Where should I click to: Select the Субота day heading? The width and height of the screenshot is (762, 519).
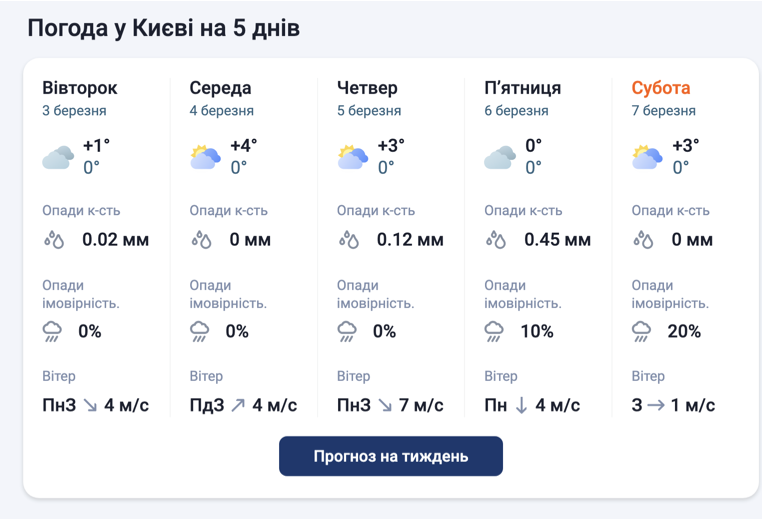pos(661,88)
